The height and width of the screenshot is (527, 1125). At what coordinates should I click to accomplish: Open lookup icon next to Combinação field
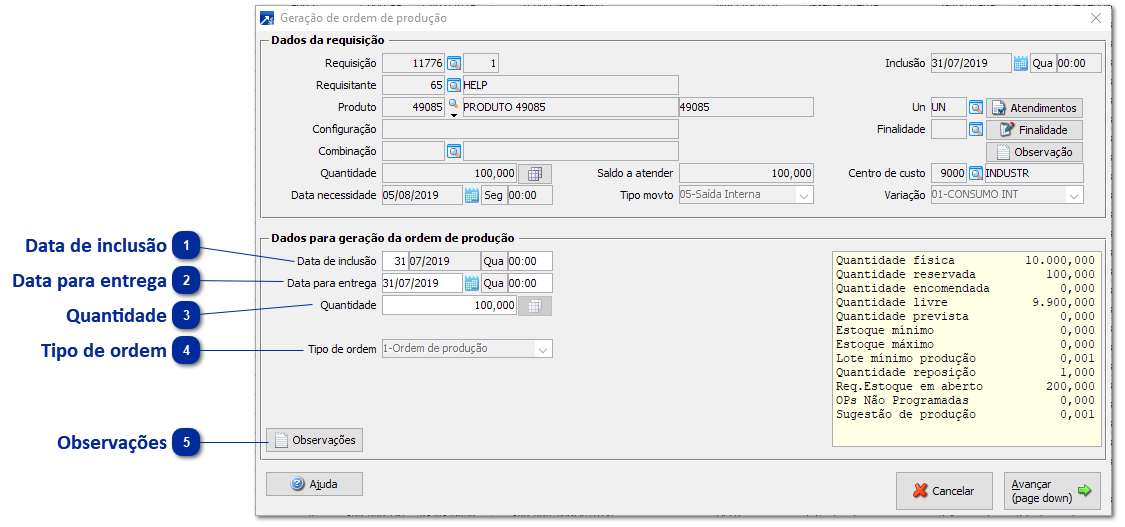454,151
